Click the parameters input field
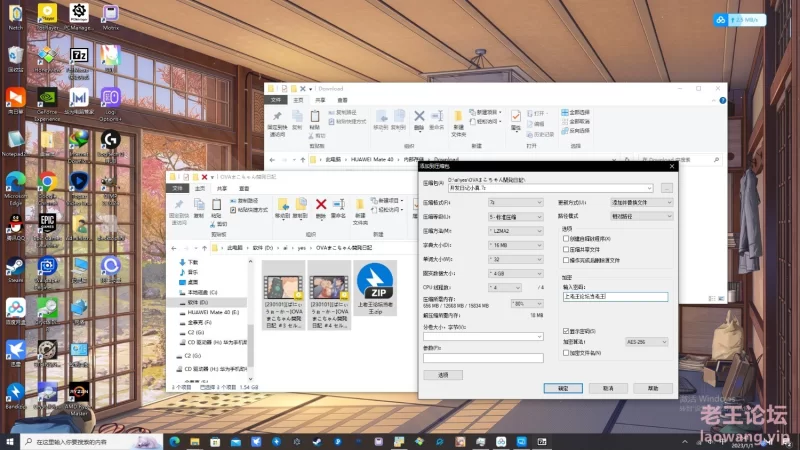This screenshot has height=450, width=800. [x=483, y=358]
